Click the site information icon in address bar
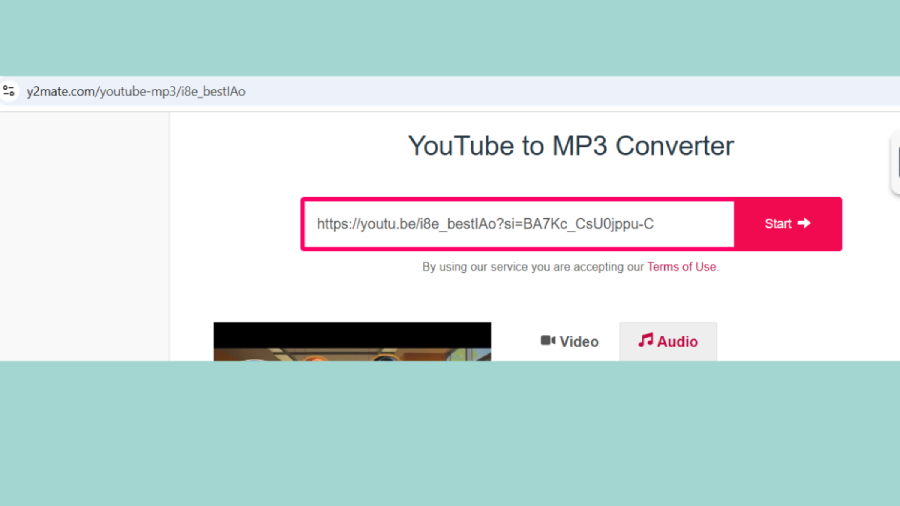This screenshot has width=900, height=506. (x=9, y=91)
